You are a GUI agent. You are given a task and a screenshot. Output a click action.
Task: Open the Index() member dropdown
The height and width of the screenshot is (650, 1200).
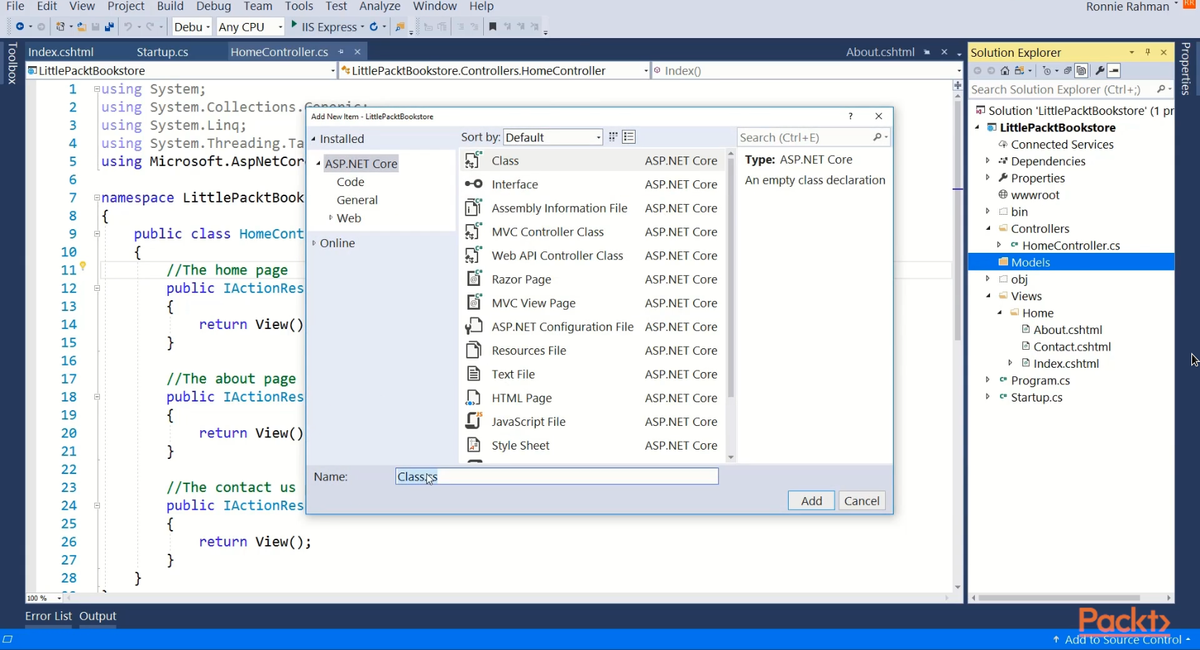806,71
